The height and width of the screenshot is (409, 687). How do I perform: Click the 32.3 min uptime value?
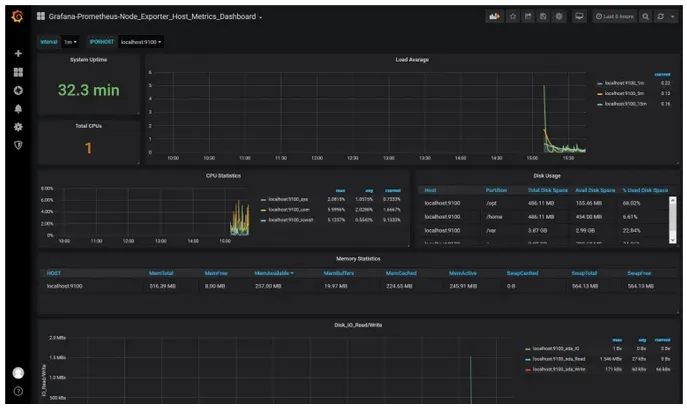click(x=89, y=90)
